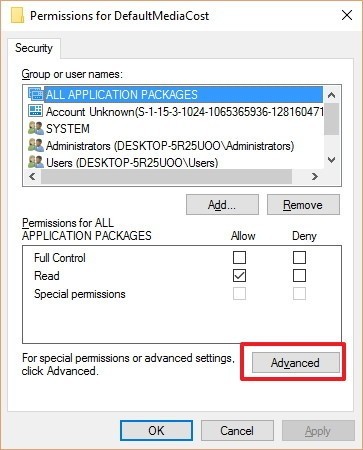Check the Read Deny checkbox

299,276
